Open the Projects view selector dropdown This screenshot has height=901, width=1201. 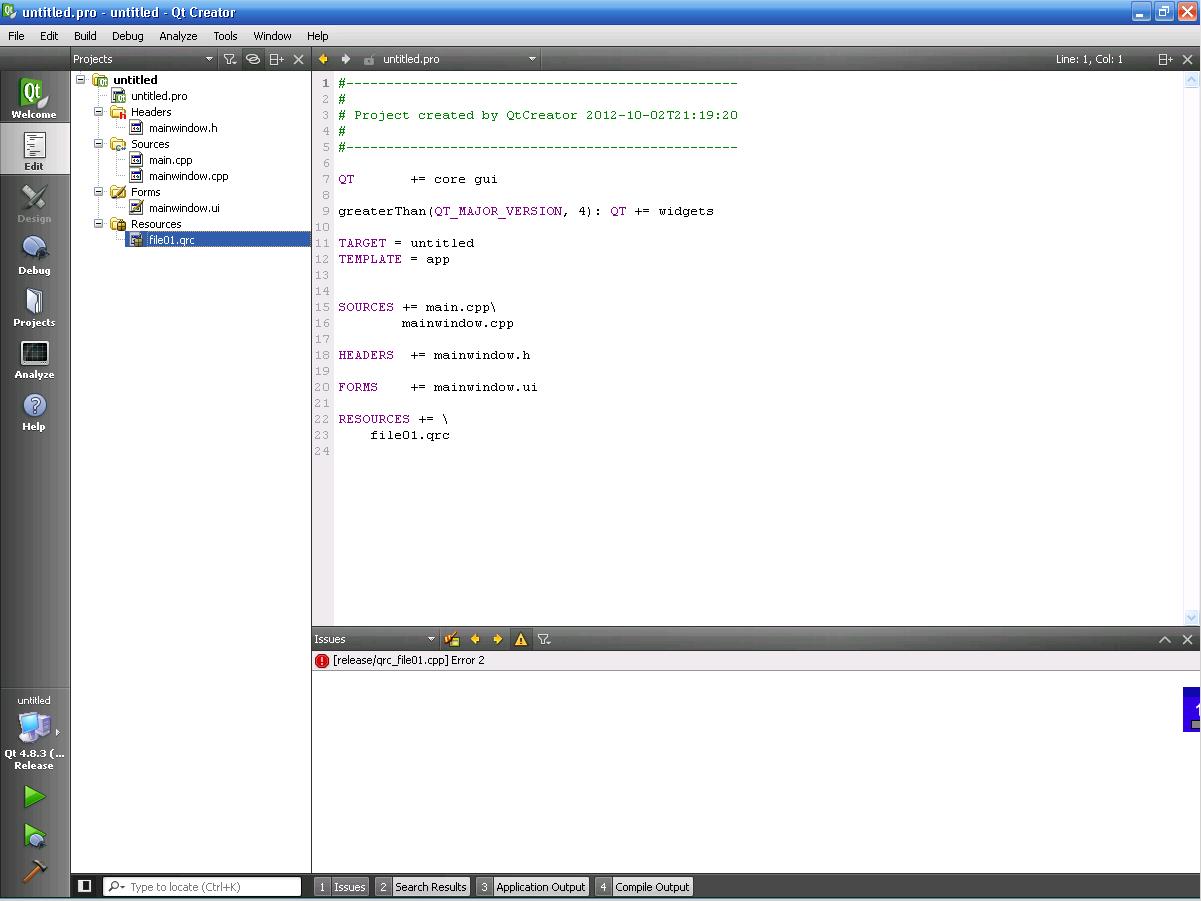click(x=209, y=59)
